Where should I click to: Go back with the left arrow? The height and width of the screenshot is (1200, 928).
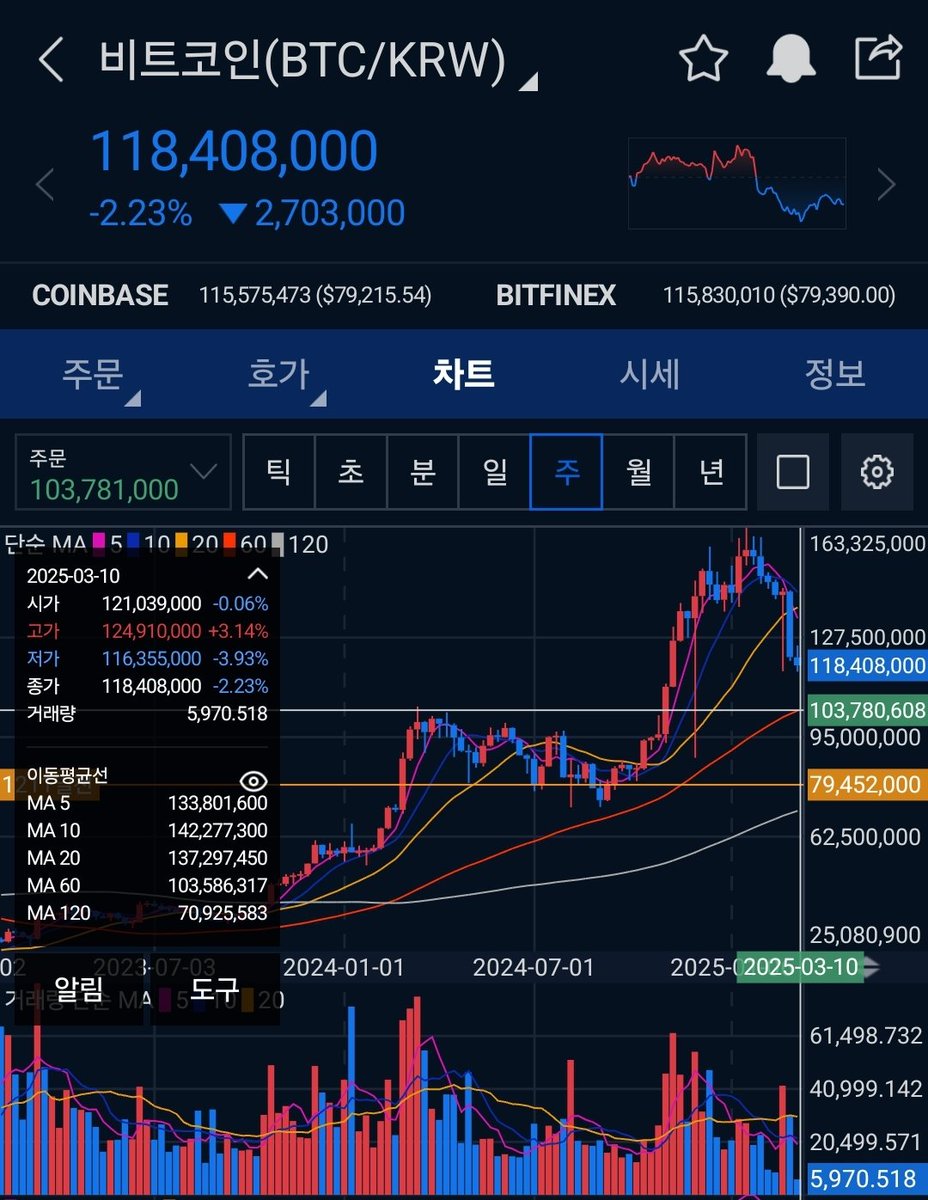point(50,61)
